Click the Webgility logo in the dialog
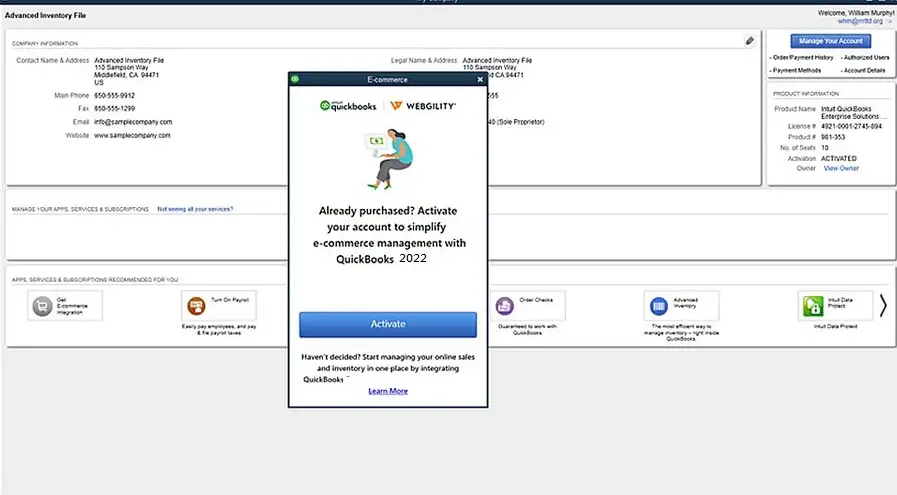This screenshot has width=897, height=495. (423, 106)
